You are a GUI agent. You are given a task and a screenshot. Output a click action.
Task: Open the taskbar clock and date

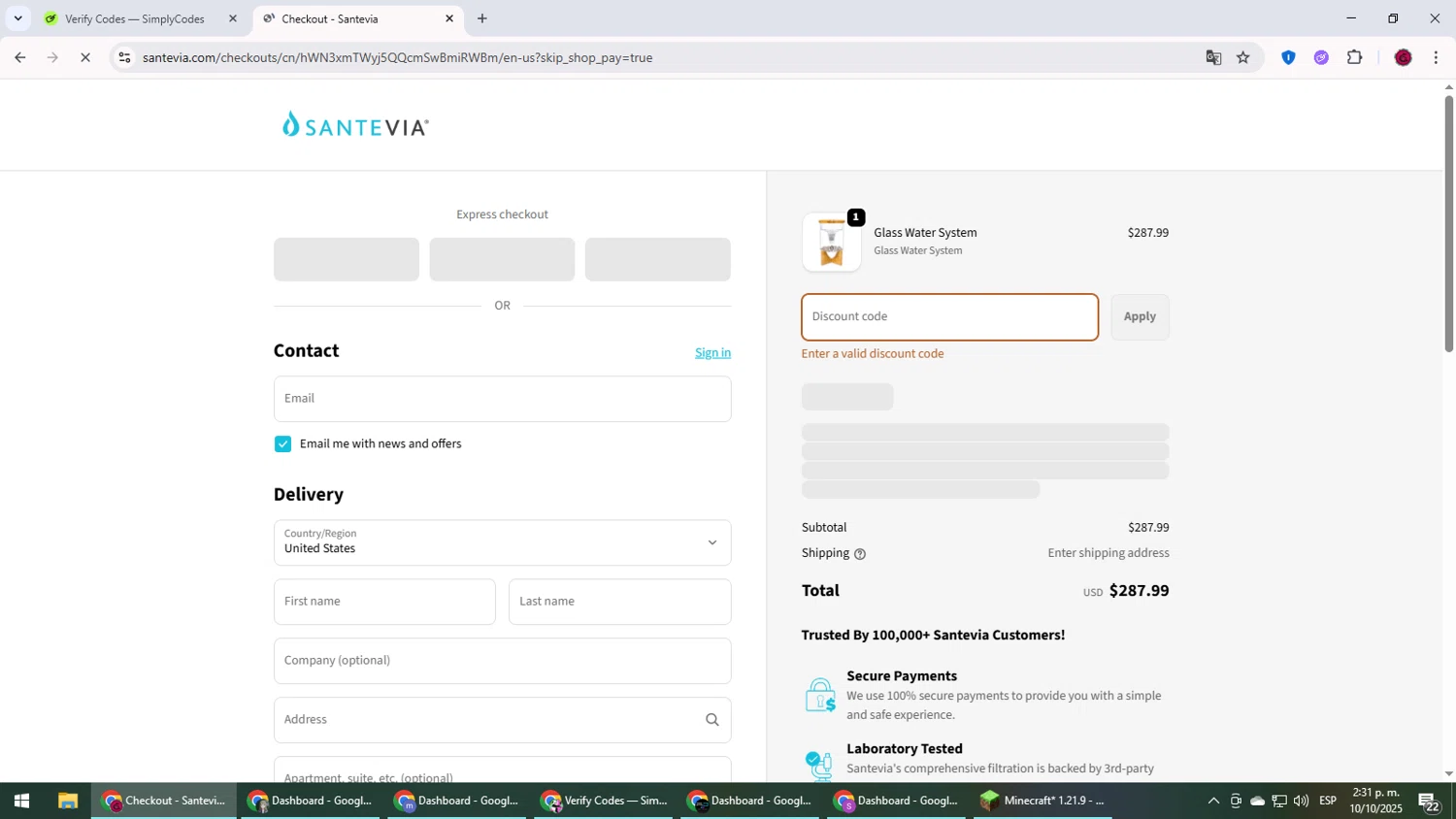tap(1375, 801)
